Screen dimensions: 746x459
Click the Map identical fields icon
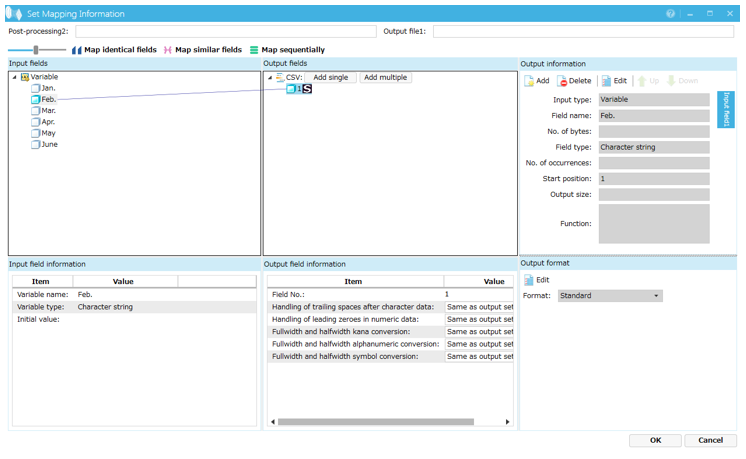click(x=77, y=50)
